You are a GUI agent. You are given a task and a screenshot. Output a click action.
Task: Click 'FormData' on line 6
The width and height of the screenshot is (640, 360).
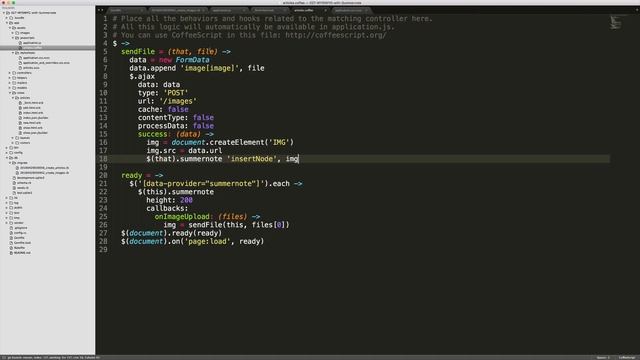[192, 60]
